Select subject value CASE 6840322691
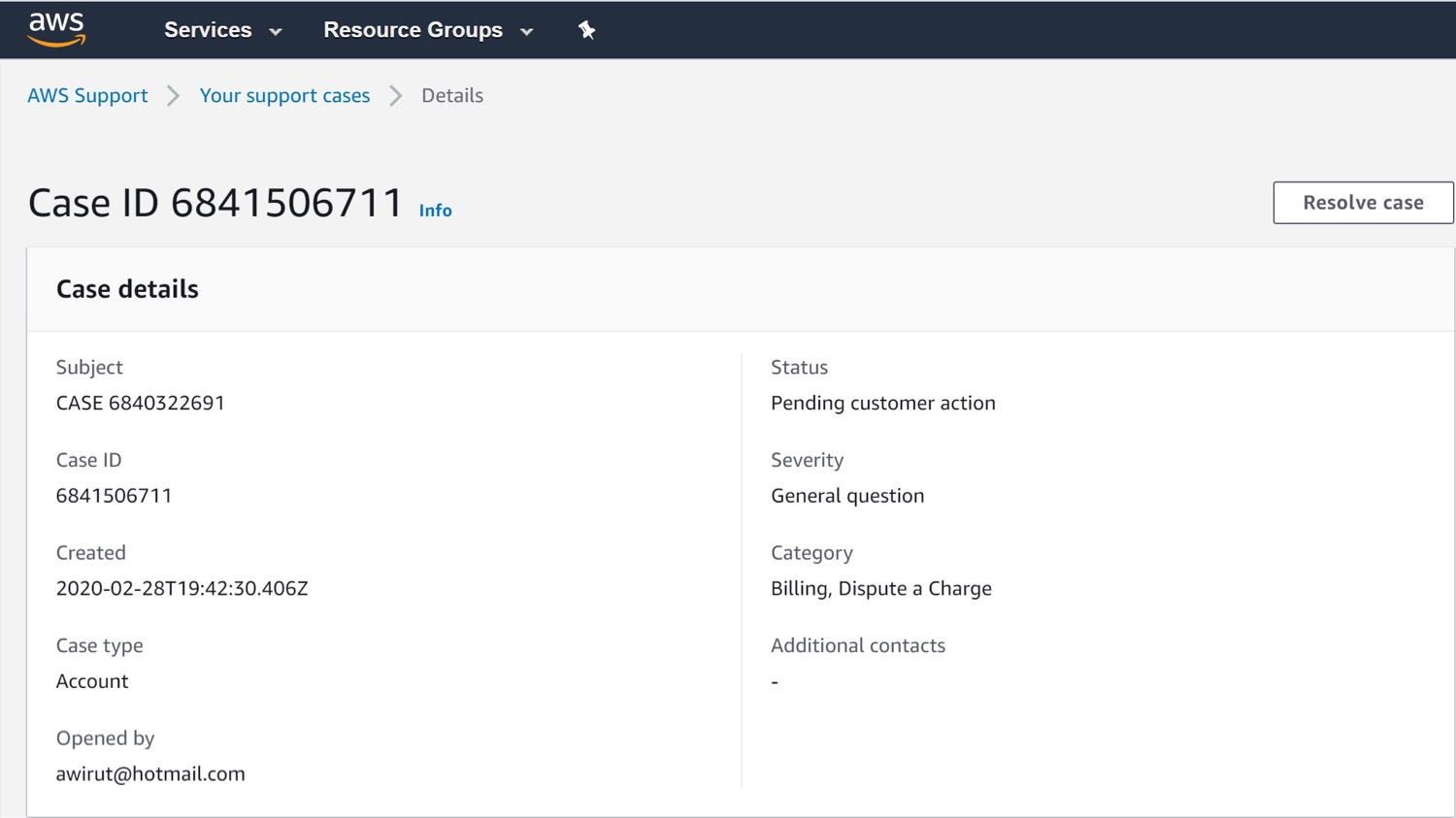The height and width of the screenshot is (818, 1456). point(140,403)
